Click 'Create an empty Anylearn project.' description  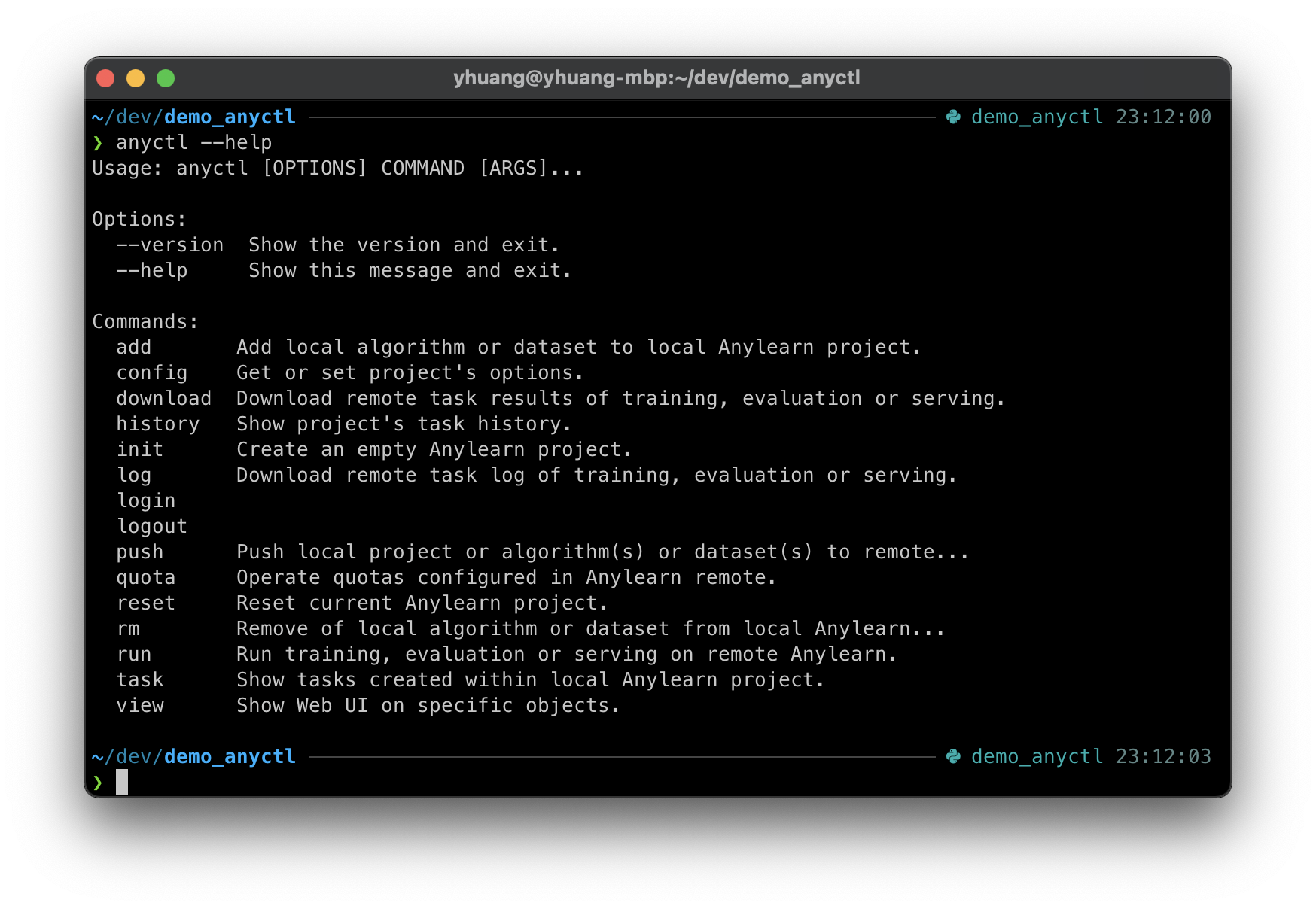pyautogui.click(x=434, y=450)
